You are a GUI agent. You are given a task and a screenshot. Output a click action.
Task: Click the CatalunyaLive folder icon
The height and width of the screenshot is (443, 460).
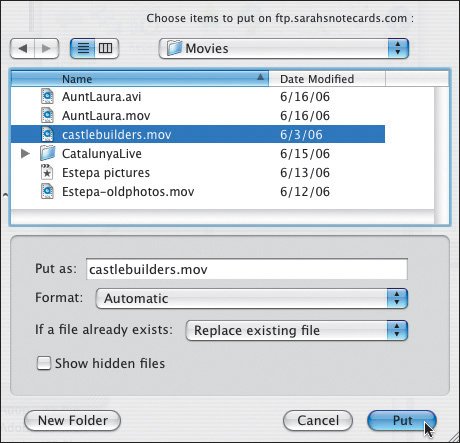pos(47,153)
